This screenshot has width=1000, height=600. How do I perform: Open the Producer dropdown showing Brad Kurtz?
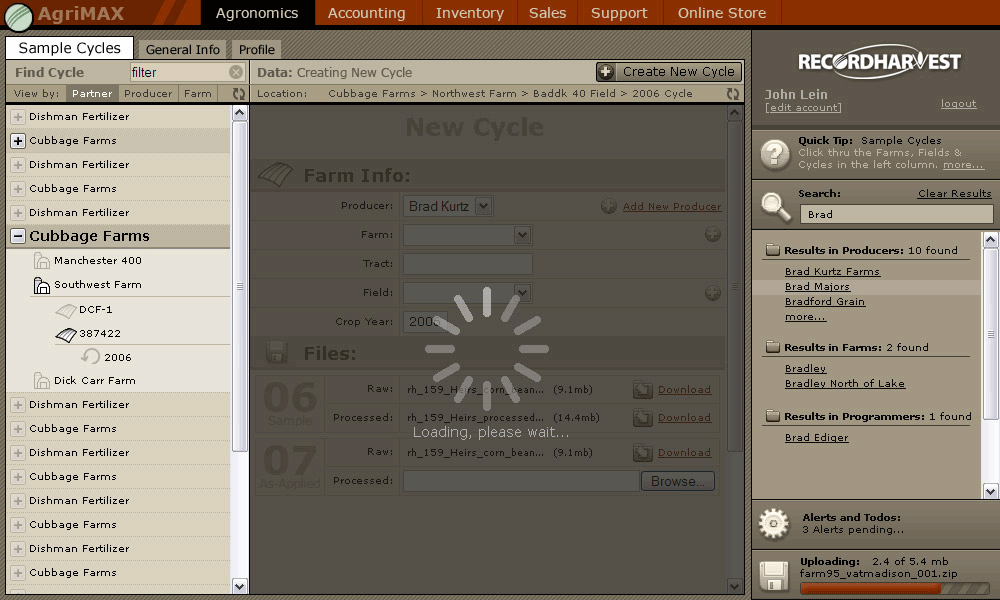(483, 206)
